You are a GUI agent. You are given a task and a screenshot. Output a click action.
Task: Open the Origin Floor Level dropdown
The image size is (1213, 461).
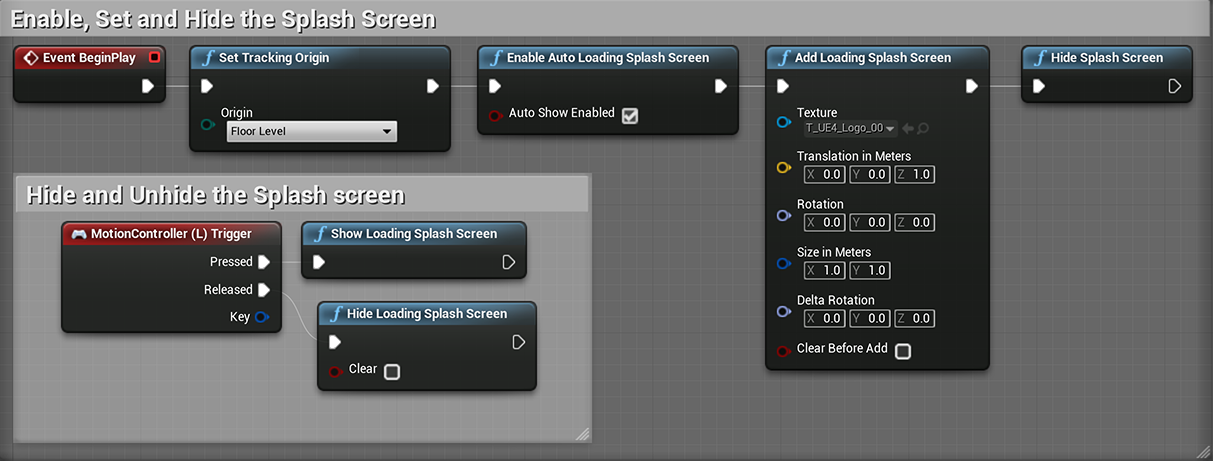312,131
